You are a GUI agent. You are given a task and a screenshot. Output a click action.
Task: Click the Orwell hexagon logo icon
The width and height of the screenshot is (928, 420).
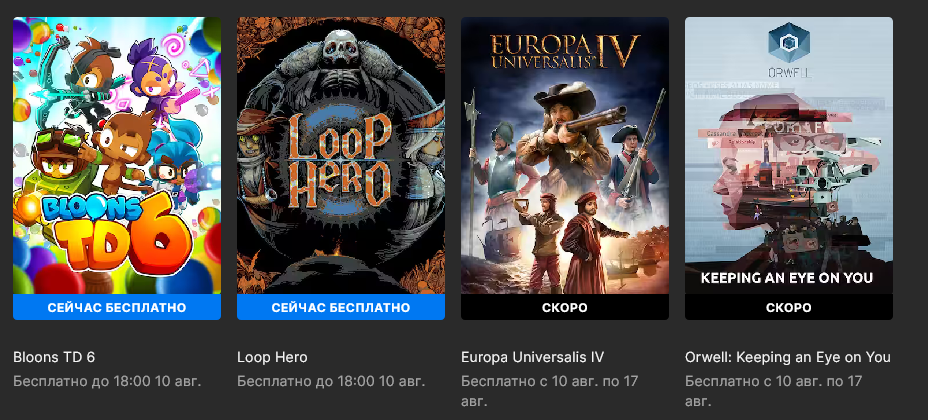789,42
